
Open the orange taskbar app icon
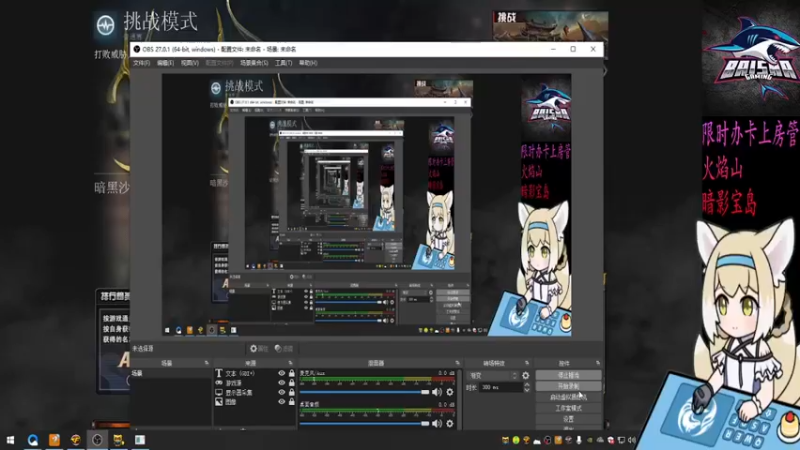pyautogui.click(x=54, y=440)
